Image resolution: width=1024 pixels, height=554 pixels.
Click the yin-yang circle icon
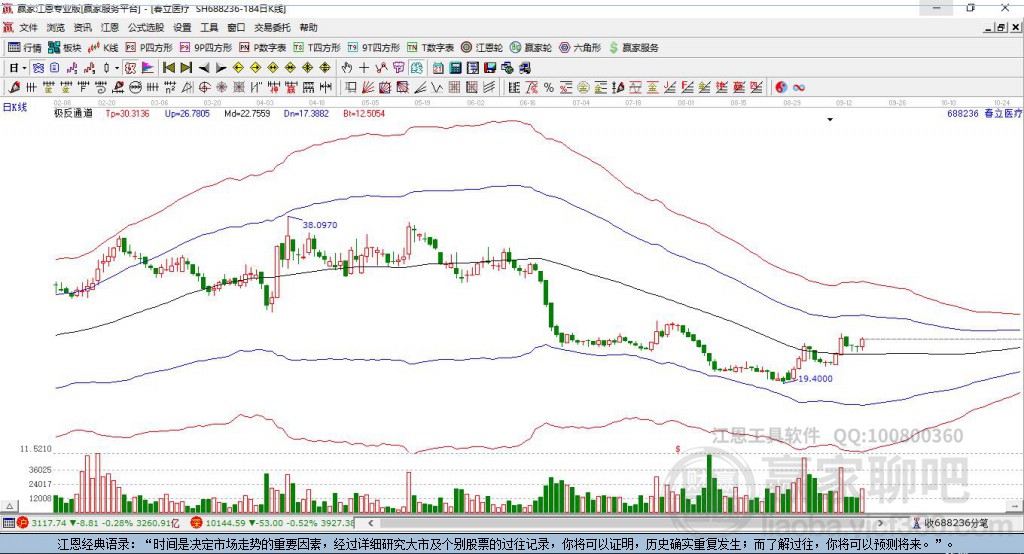(x=781, y=88)
